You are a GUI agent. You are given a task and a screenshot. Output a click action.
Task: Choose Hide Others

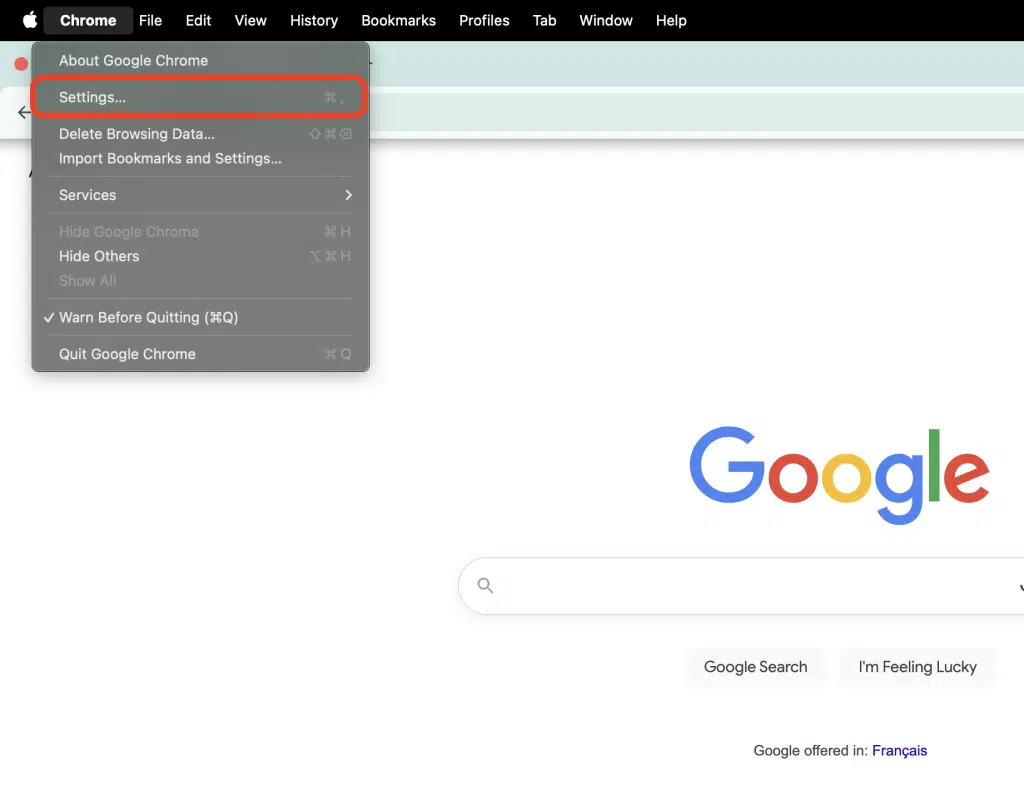tap(99, 256)
